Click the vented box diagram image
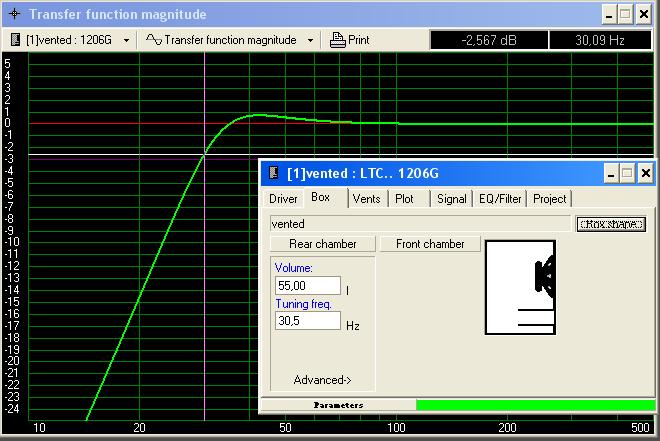660x441 pixels. point(520,287)
